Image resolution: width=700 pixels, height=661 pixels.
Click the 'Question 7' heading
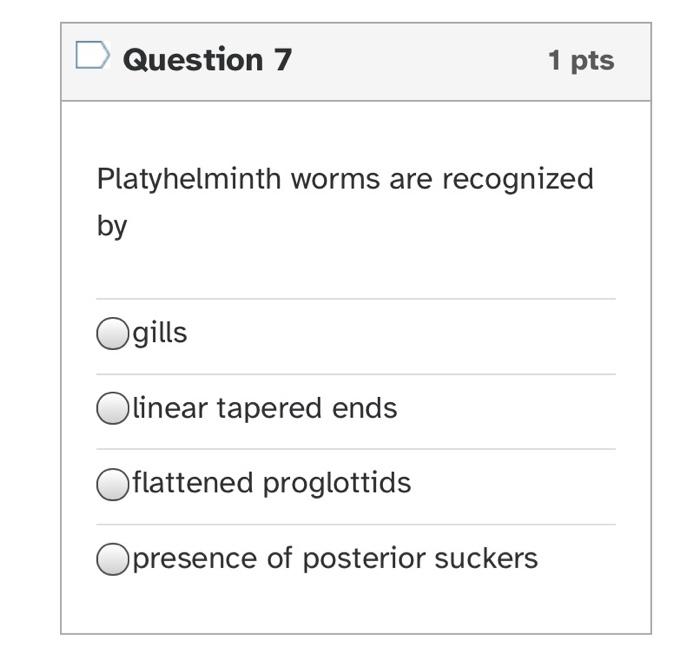coord(207,59)
